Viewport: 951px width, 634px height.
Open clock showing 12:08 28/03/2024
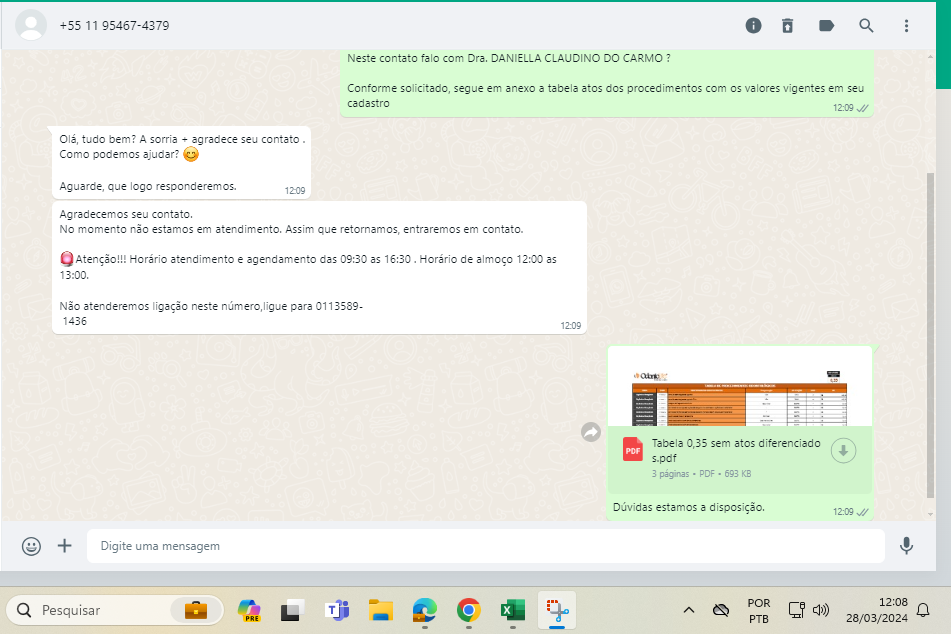pos(877,610)
